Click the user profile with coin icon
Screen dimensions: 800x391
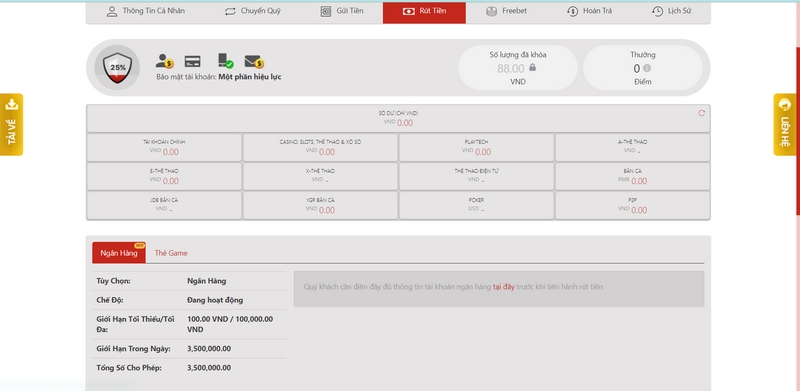[164, 61]
